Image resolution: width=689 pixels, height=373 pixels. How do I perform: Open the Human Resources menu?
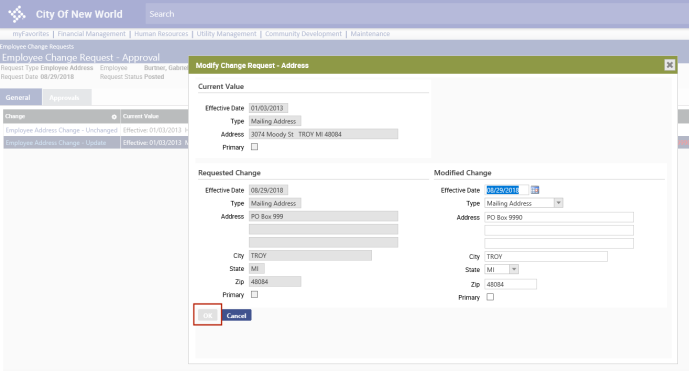point(161,34)
